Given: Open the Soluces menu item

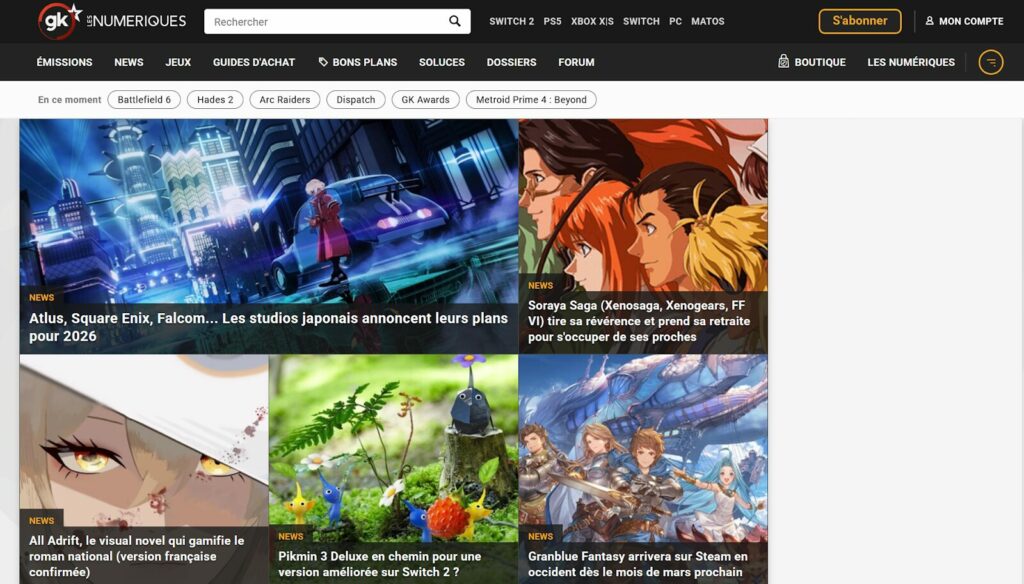Looking at the screenshot, I should (x=442, y=62).
